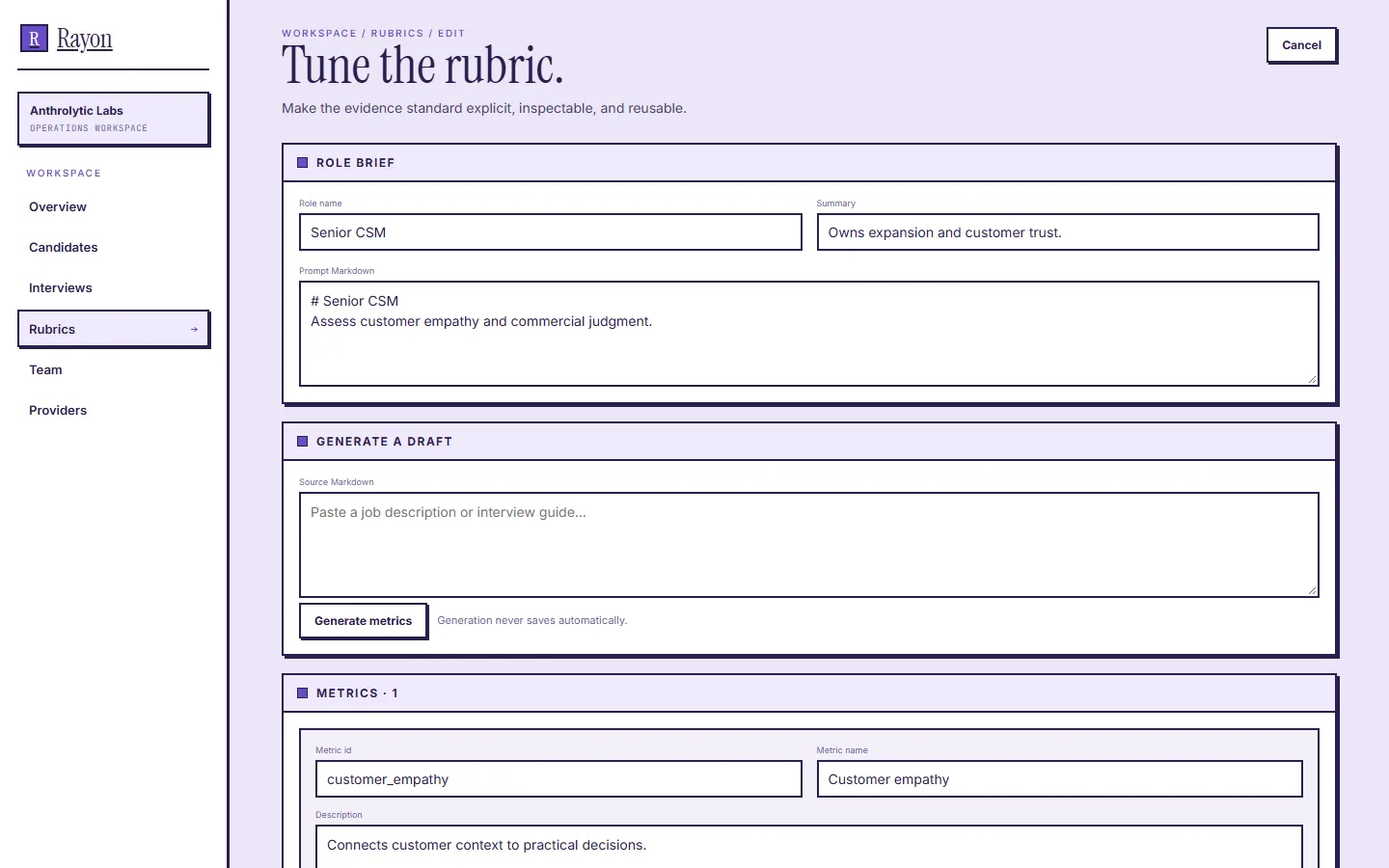Screen dimensions: 1389x868
Task: Click the Rayon logo icon
Action: (34, 39)
